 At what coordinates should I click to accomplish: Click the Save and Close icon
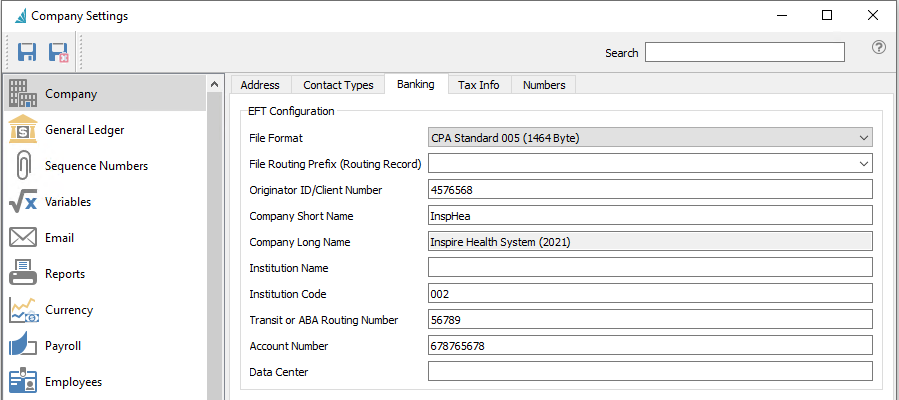(58, 52)
